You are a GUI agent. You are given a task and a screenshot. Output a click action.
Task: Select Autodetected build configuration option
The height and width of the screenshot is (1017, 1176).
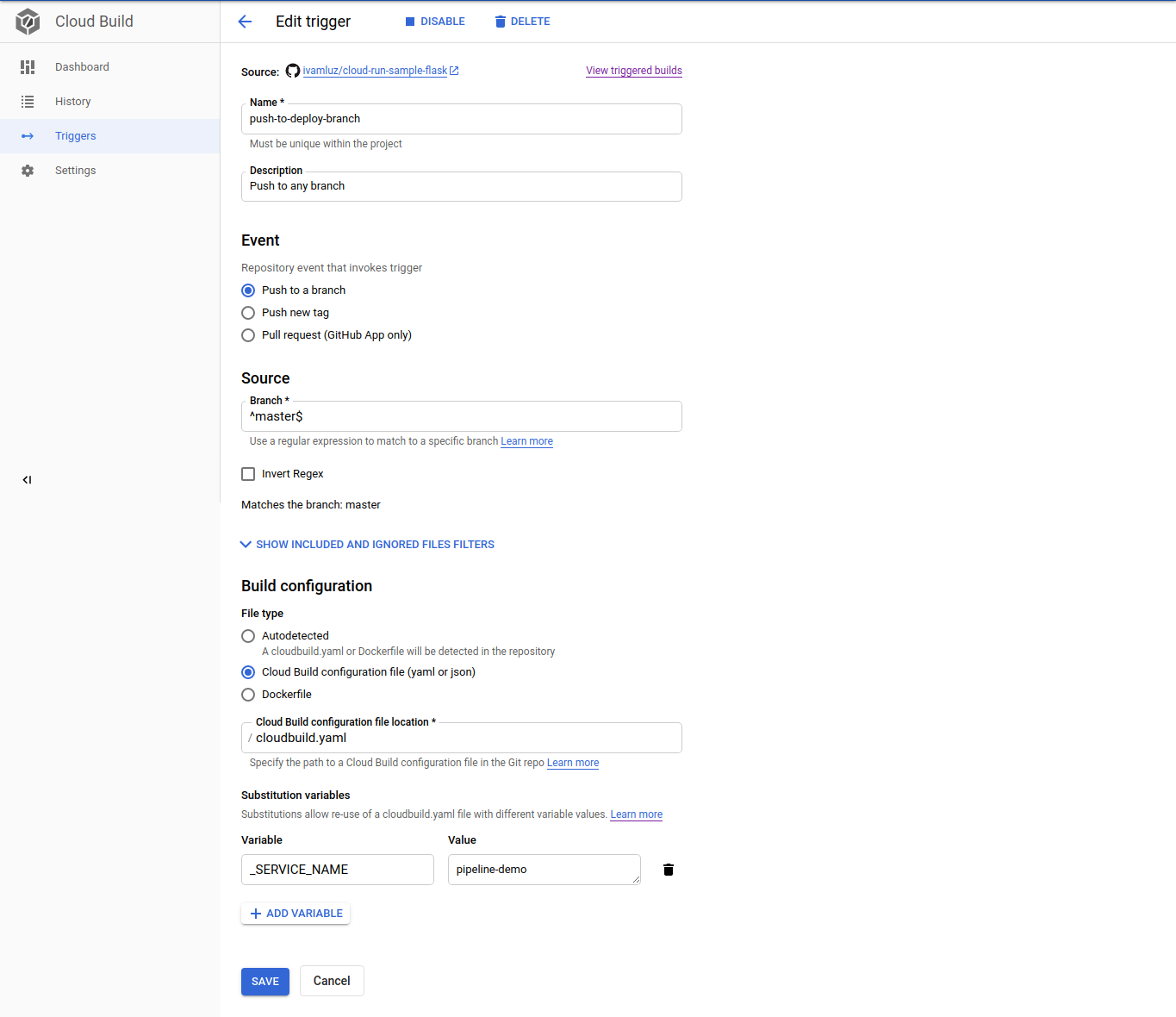pyautogui.click(x=248, y=636)
